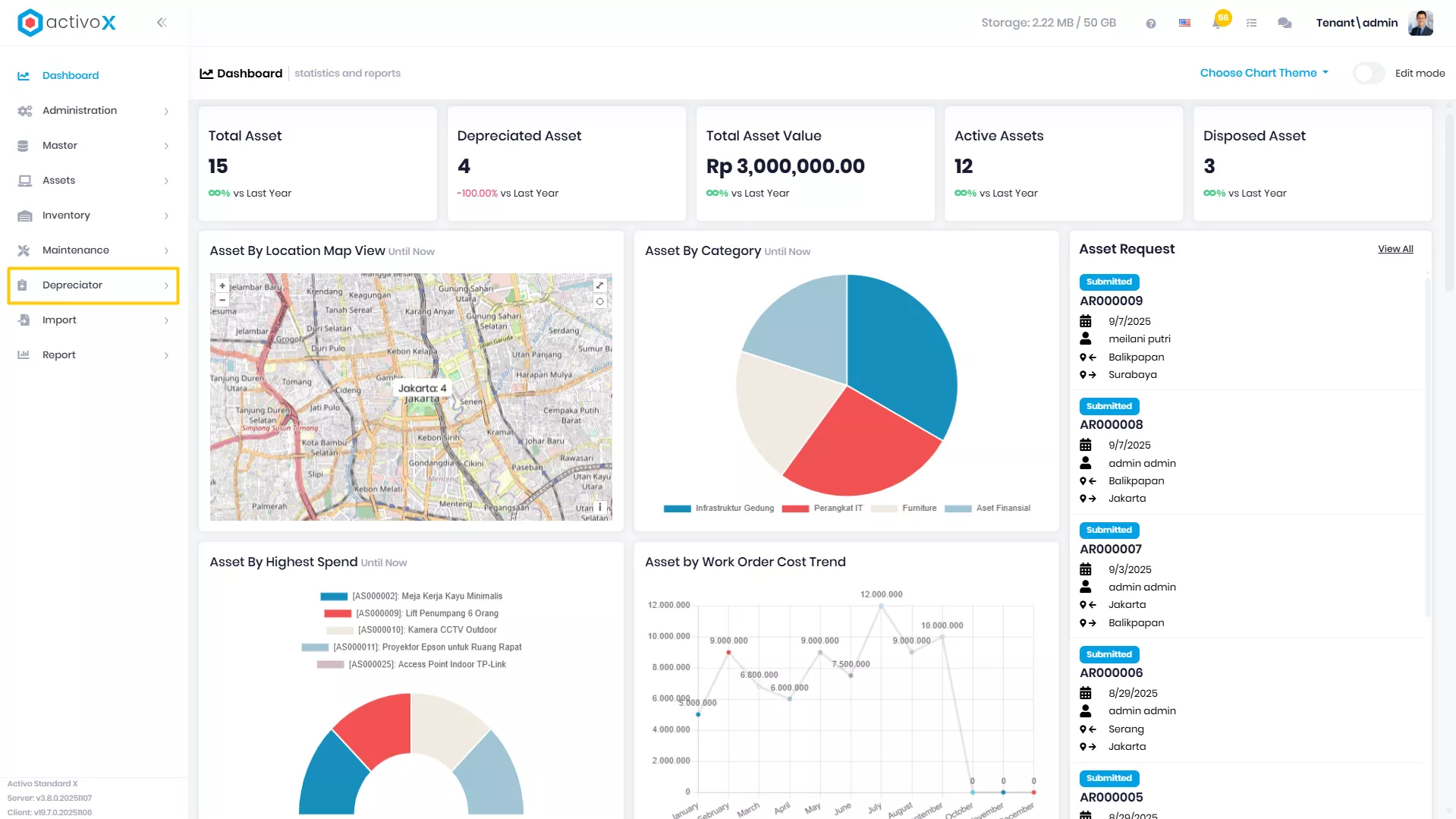
Task: Open the chat messages icon
Action: 1285,24
